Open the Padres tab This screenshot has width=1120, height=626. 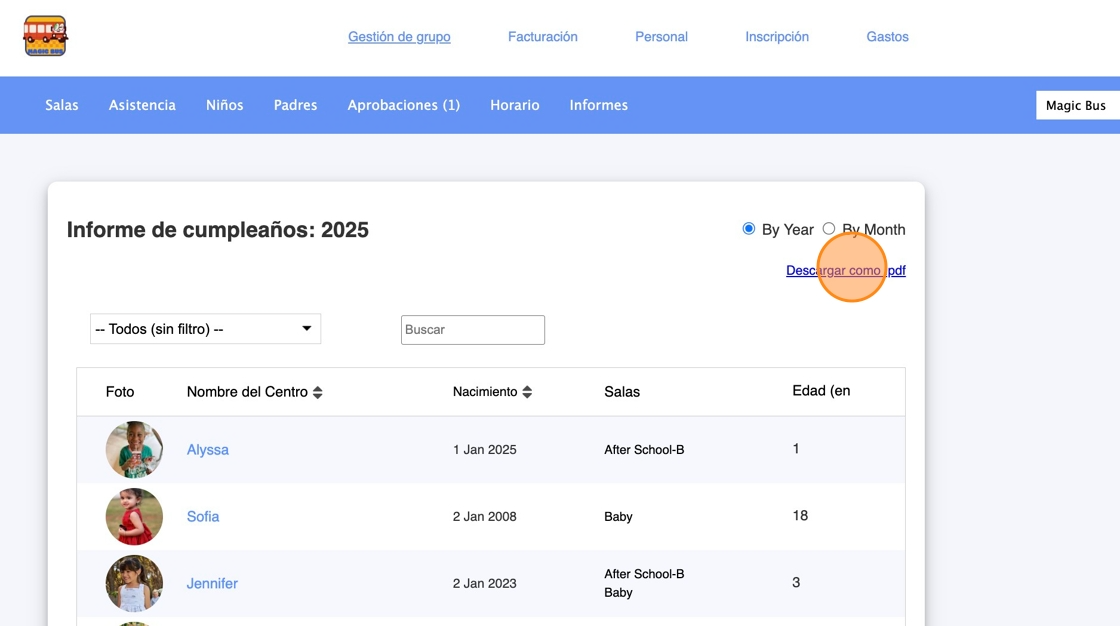[295, 105]
